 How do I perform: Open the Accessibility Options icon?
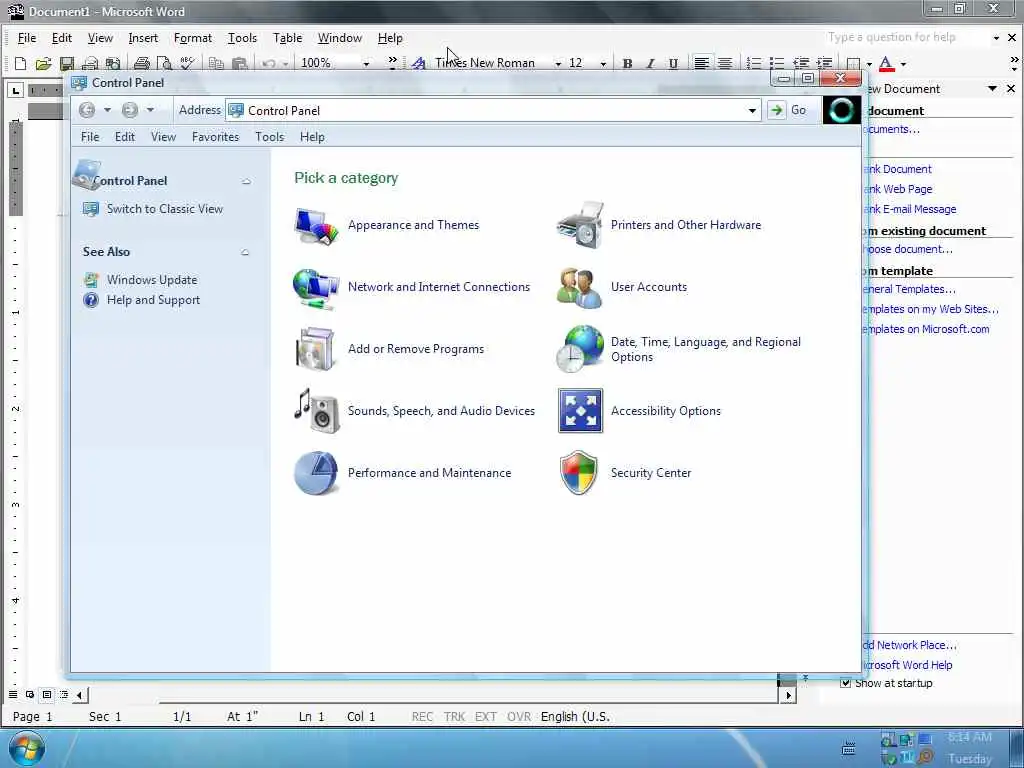(x=581, y=411)
